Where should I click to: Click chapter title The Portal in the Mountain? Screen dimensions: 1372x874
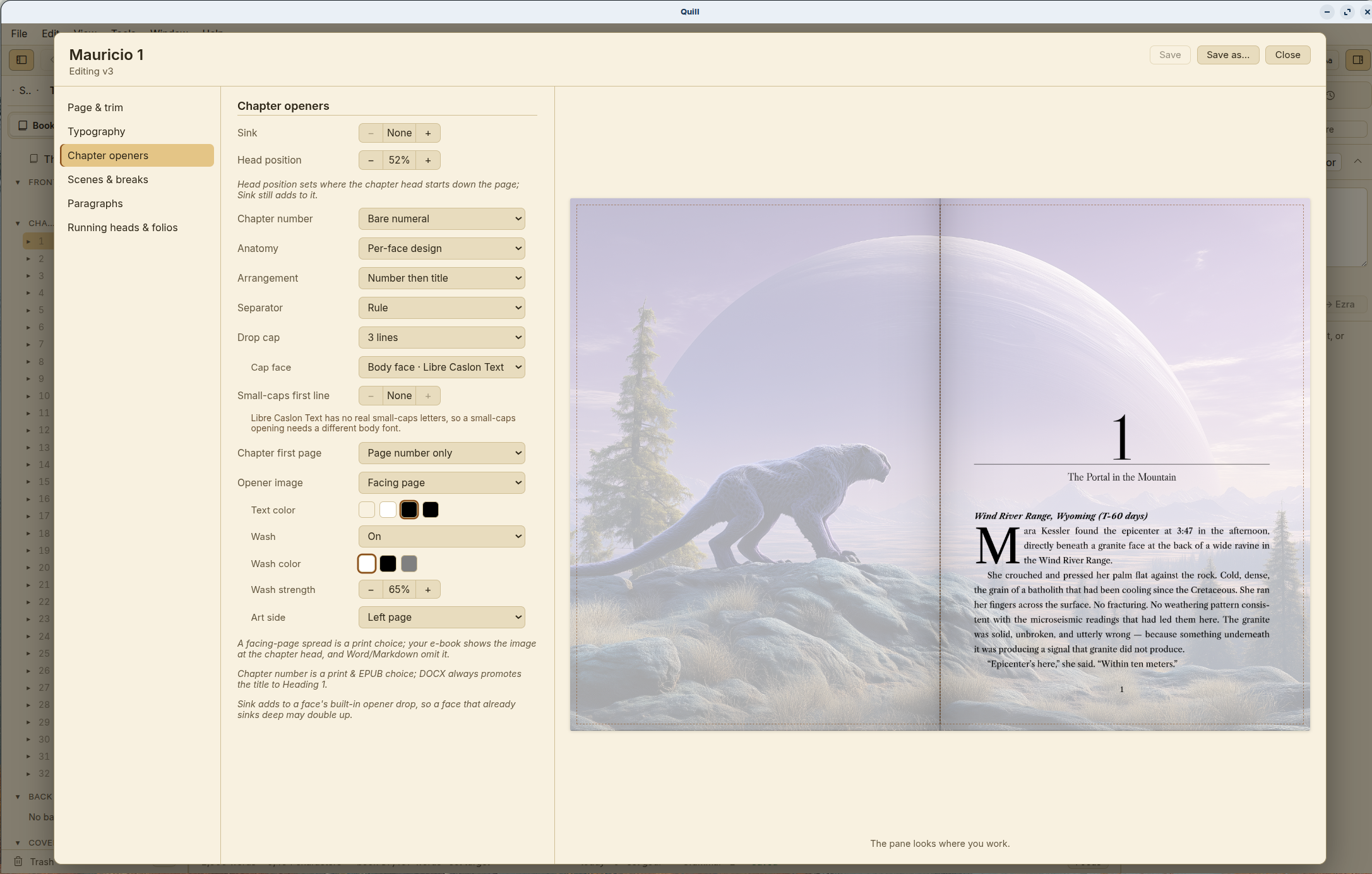tap(1121, 477)
